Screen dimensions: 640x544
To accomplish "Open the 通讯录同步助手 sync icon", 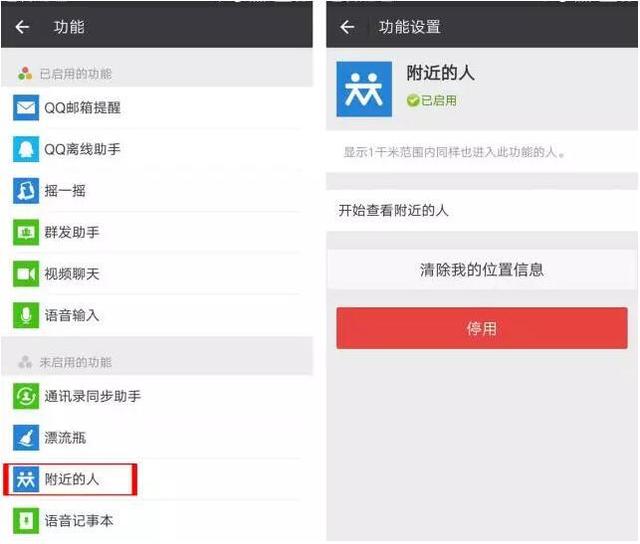I will pyautogui.click(x=26, y=396).
